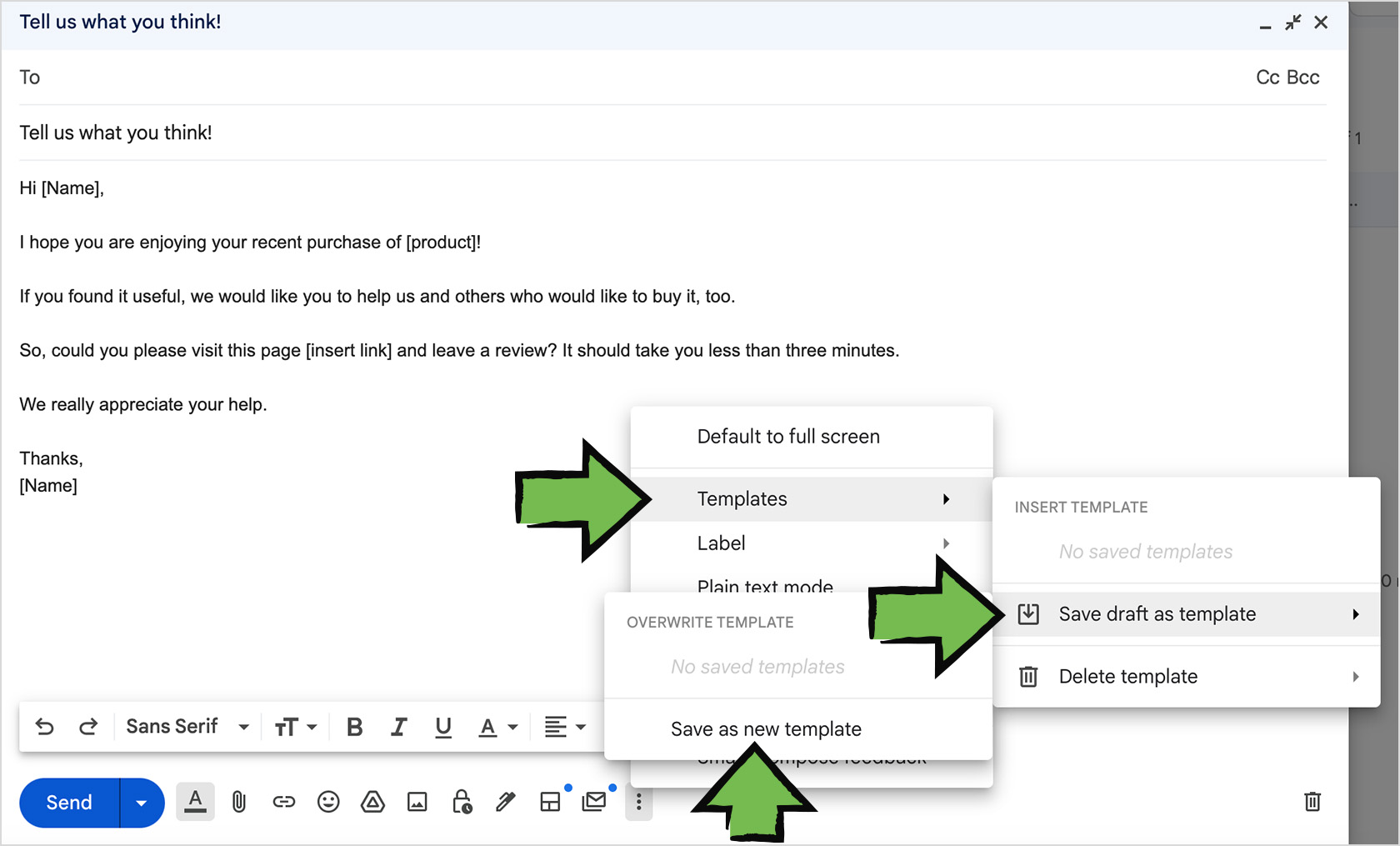This screenshot has width=1400, height=846.
Task: Toggle confidential mode lock icon
Action: pyautogui.click(x=462, y=802)
